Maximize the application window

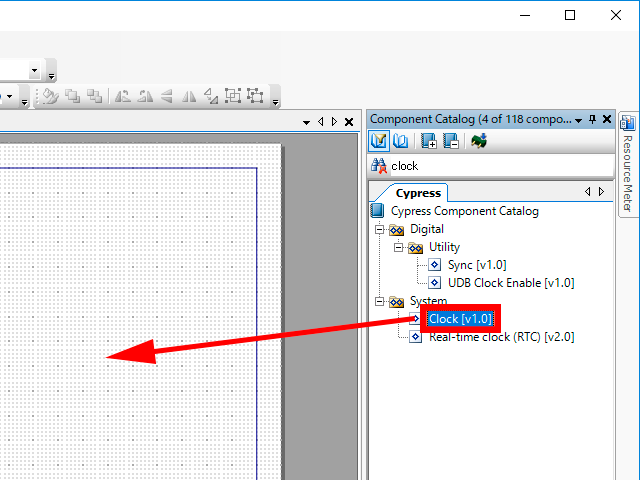(570, 16)
